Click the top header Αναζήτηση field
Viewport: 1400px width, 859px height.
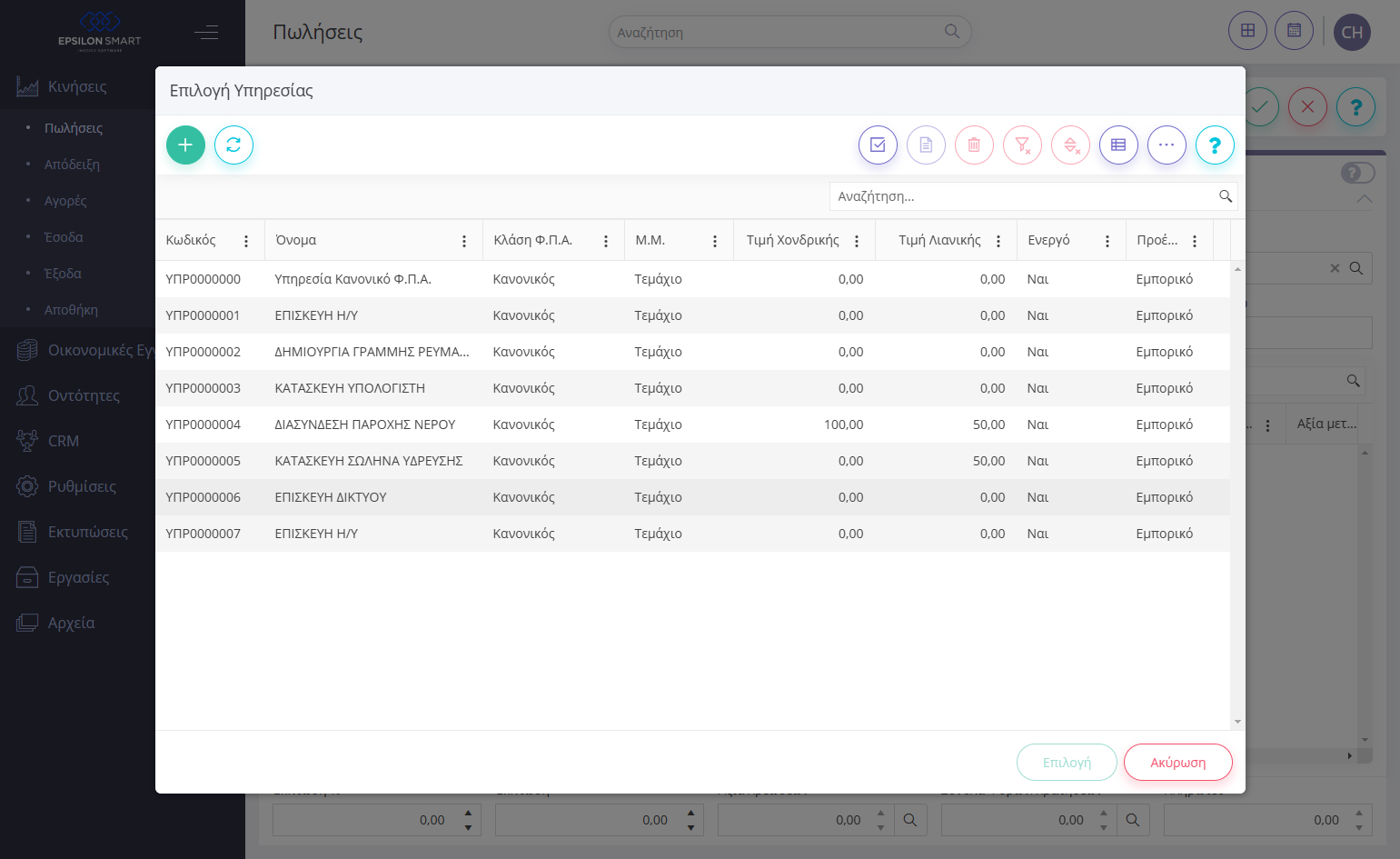tap(789, 32)
